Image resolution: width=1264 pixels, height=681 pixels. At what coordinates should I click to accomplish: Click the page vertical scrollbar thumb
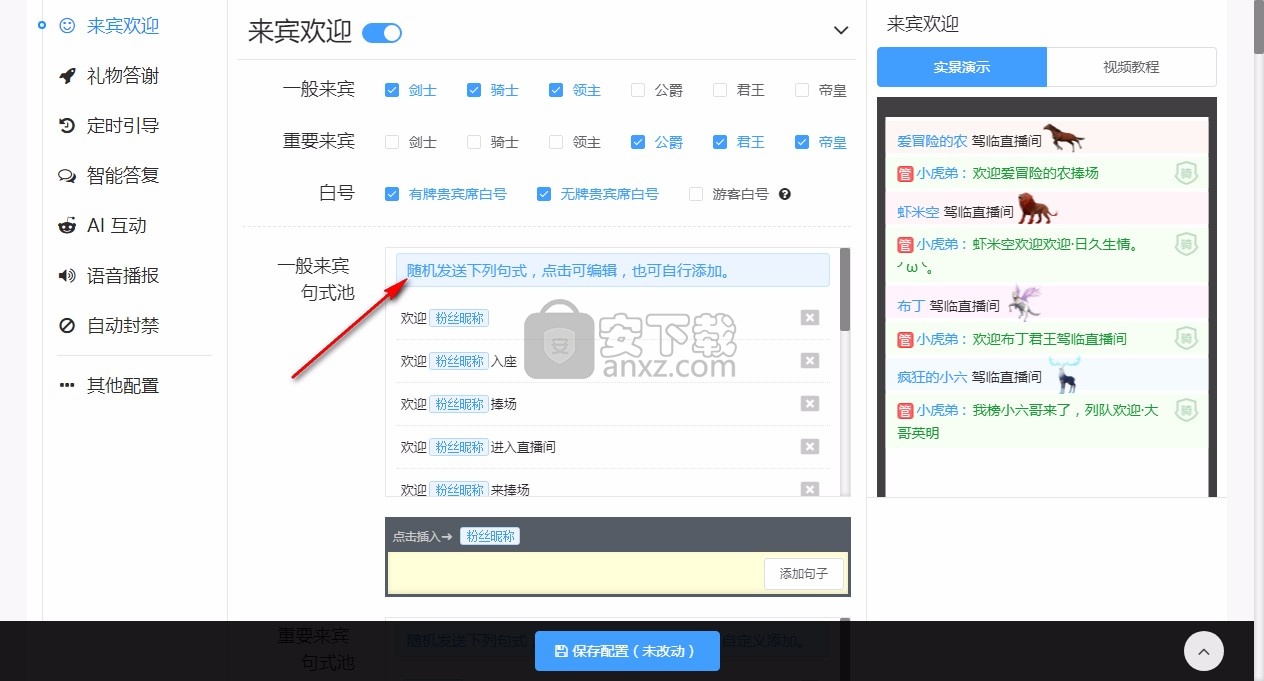coord(1258,26)
